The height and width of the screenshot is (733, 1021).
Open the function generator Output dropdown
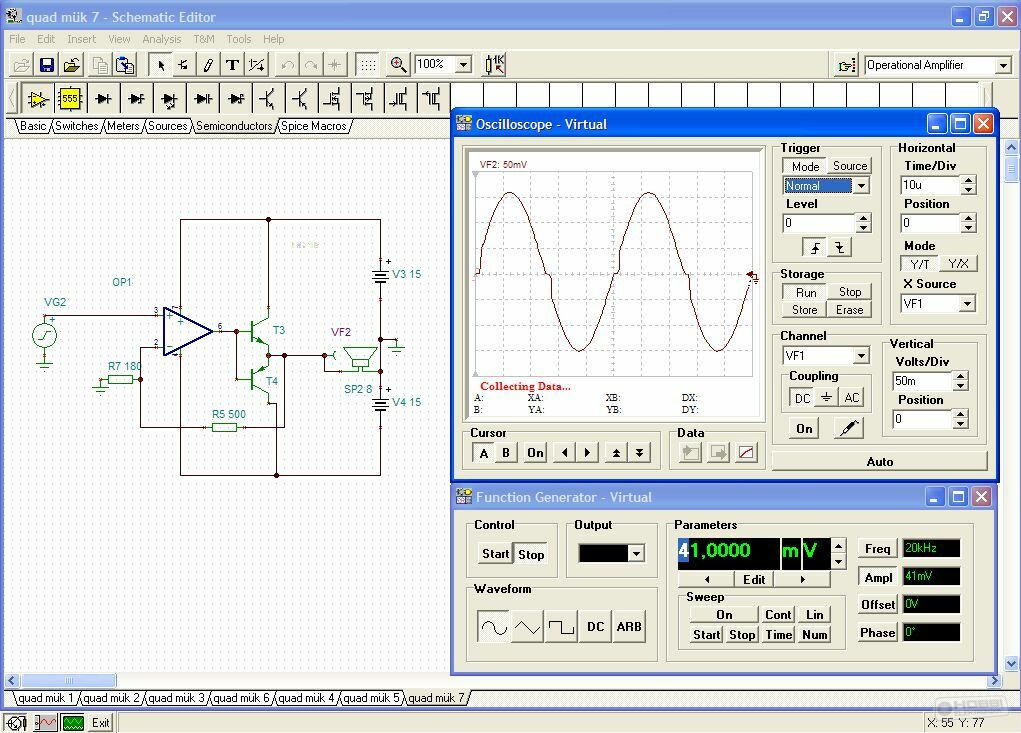635,554
